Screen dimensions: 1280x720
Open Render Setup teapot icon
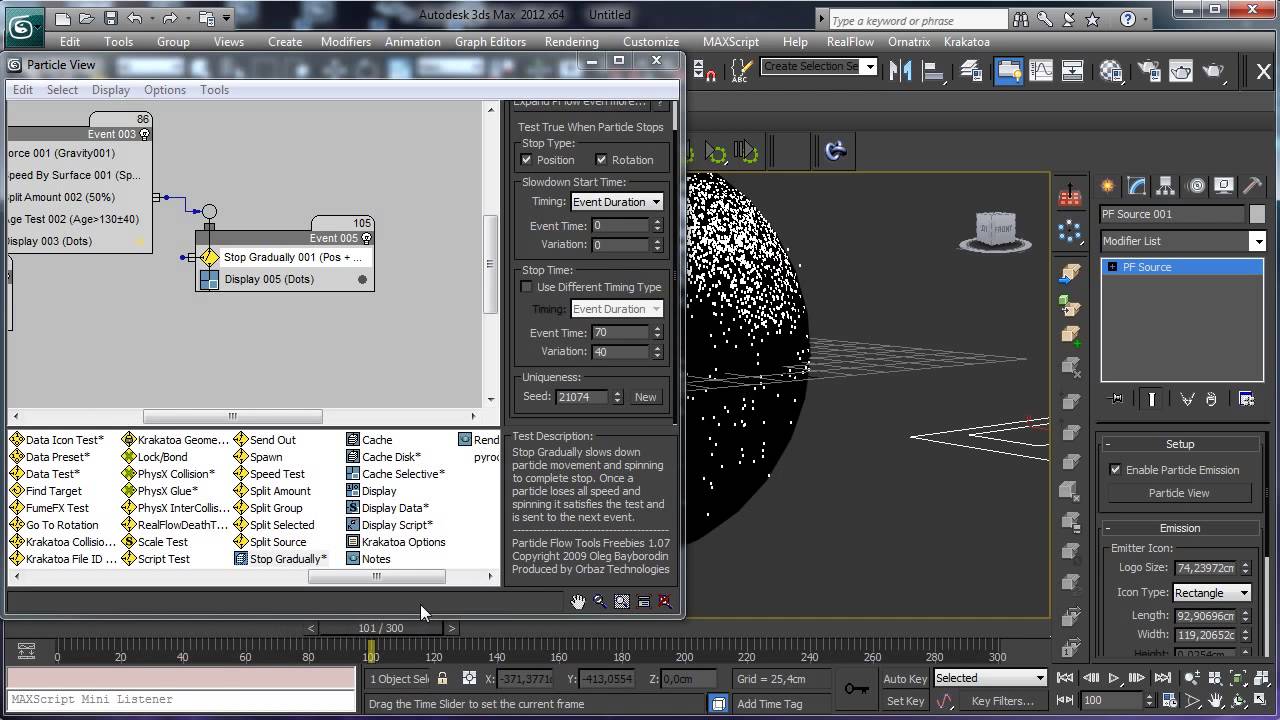tap(1147, 70)
